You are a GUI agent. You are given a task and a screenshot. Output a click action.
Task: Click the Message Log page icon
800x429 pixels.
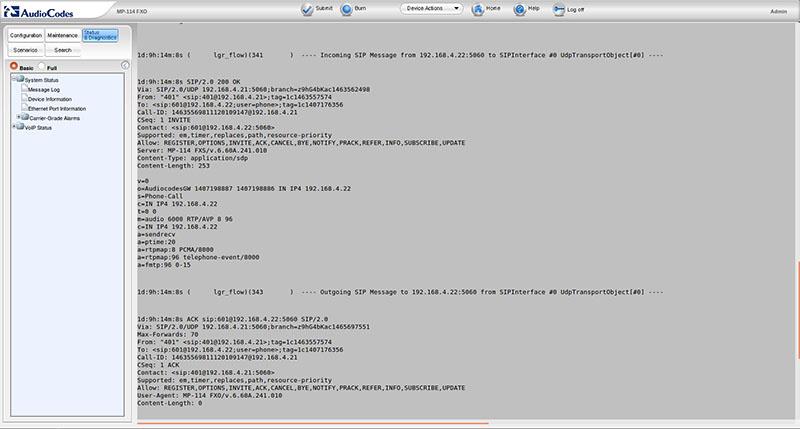click(x=24, y=88)
